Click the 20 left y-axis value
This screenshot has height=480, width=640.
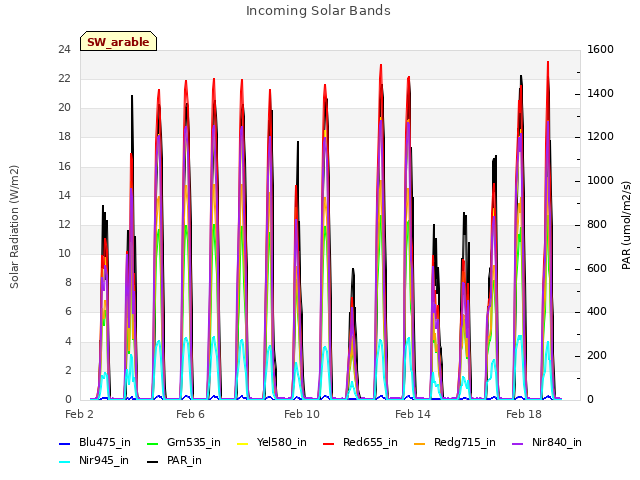[64, 108]
